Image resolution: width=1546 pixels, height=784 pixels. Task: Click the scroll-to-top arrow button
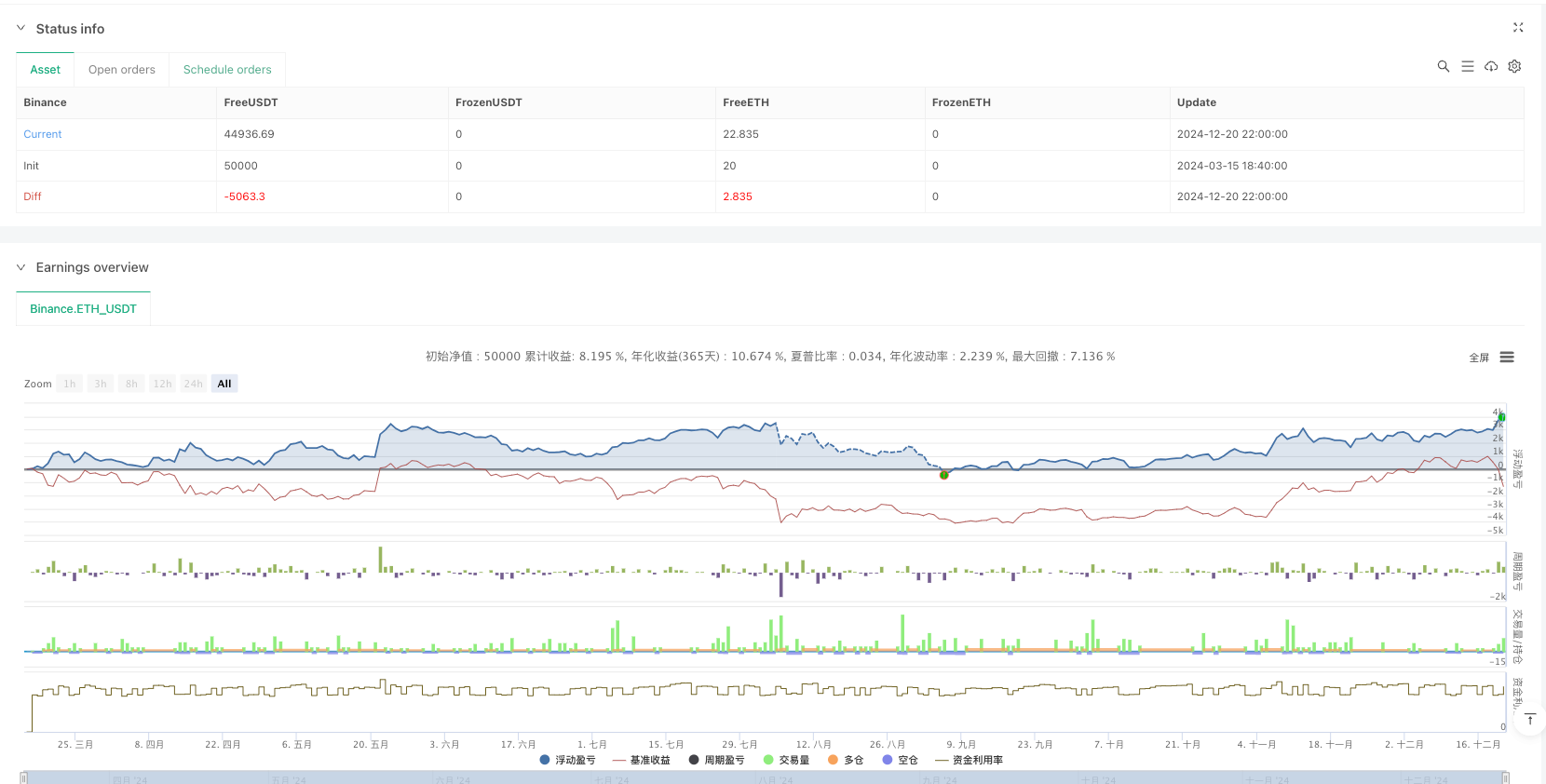coord(1530,719)
